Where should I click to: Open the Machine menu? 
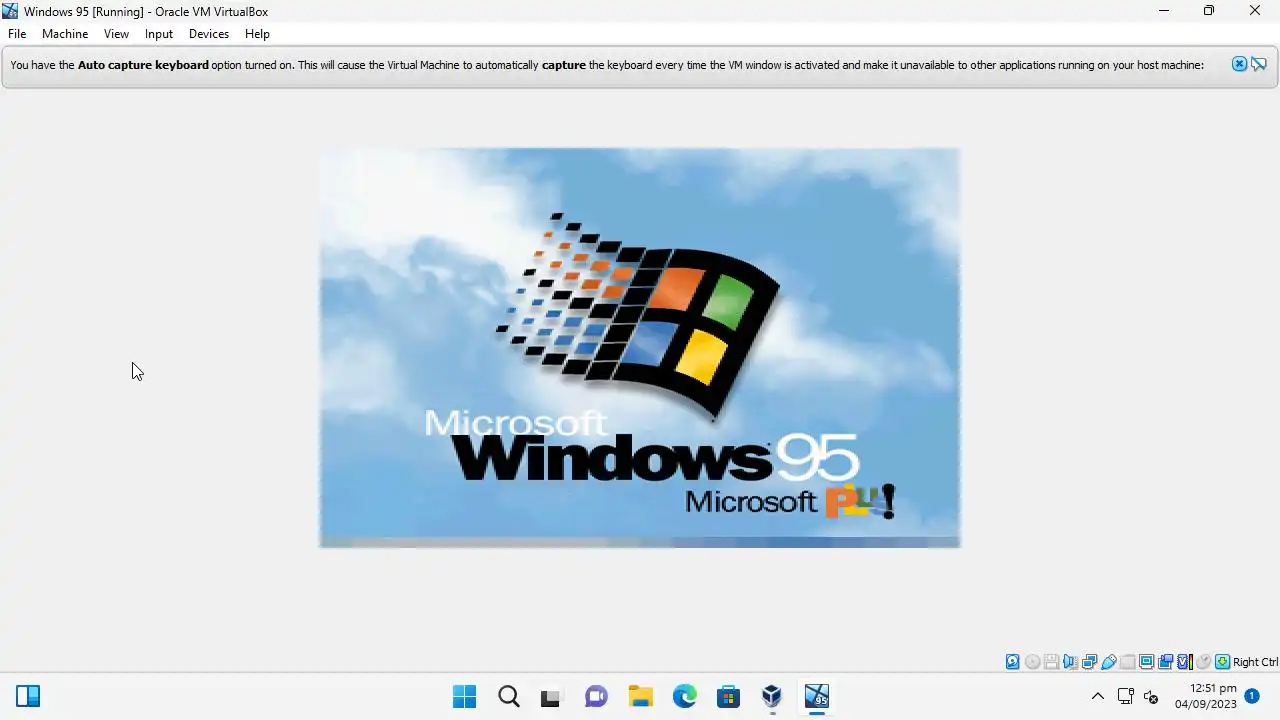(65, 34)
